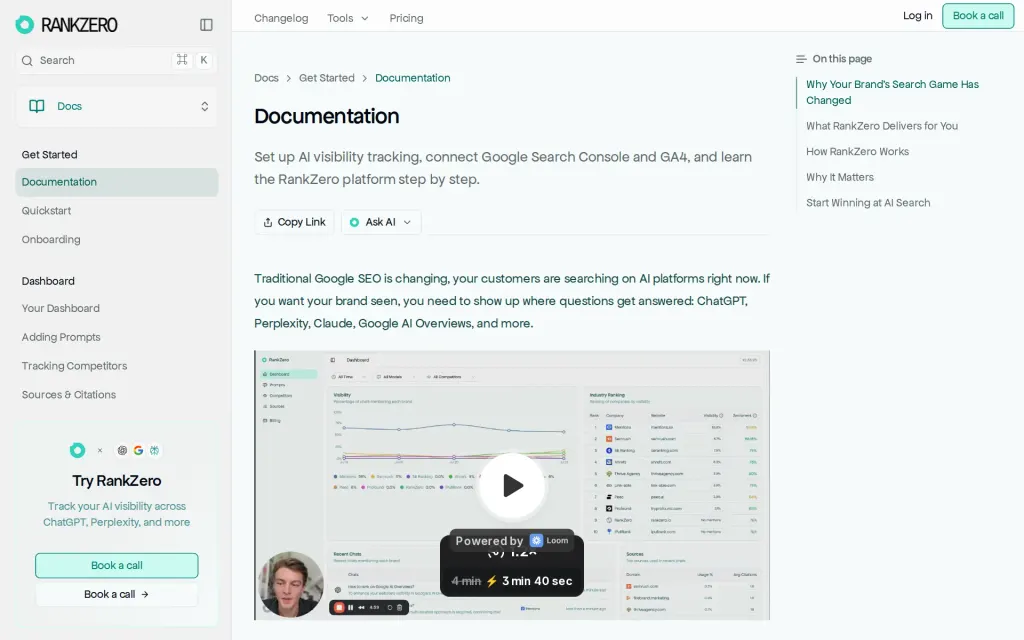Viewport: 1024px width, 640px height.
Task: Click the Get Started breadcrumb
Action: point(327,78)
